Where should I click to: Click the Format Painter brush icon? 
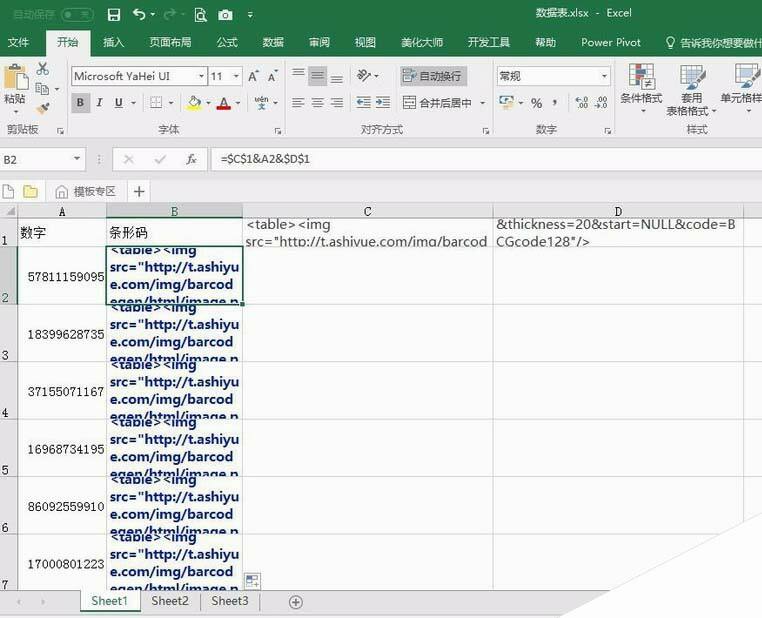(43, 108)
